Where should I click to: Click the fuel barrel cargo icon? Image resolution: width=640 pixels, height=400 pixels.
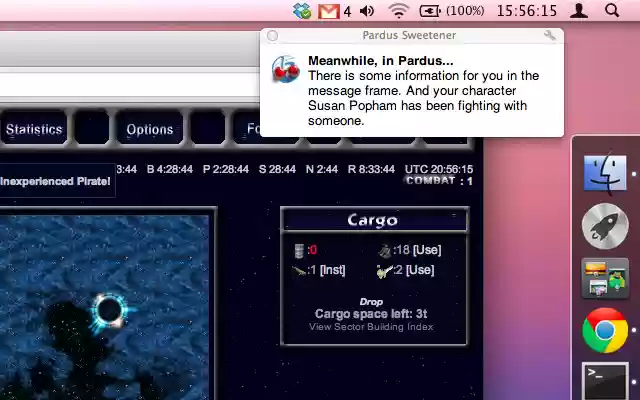coord(299,250)
